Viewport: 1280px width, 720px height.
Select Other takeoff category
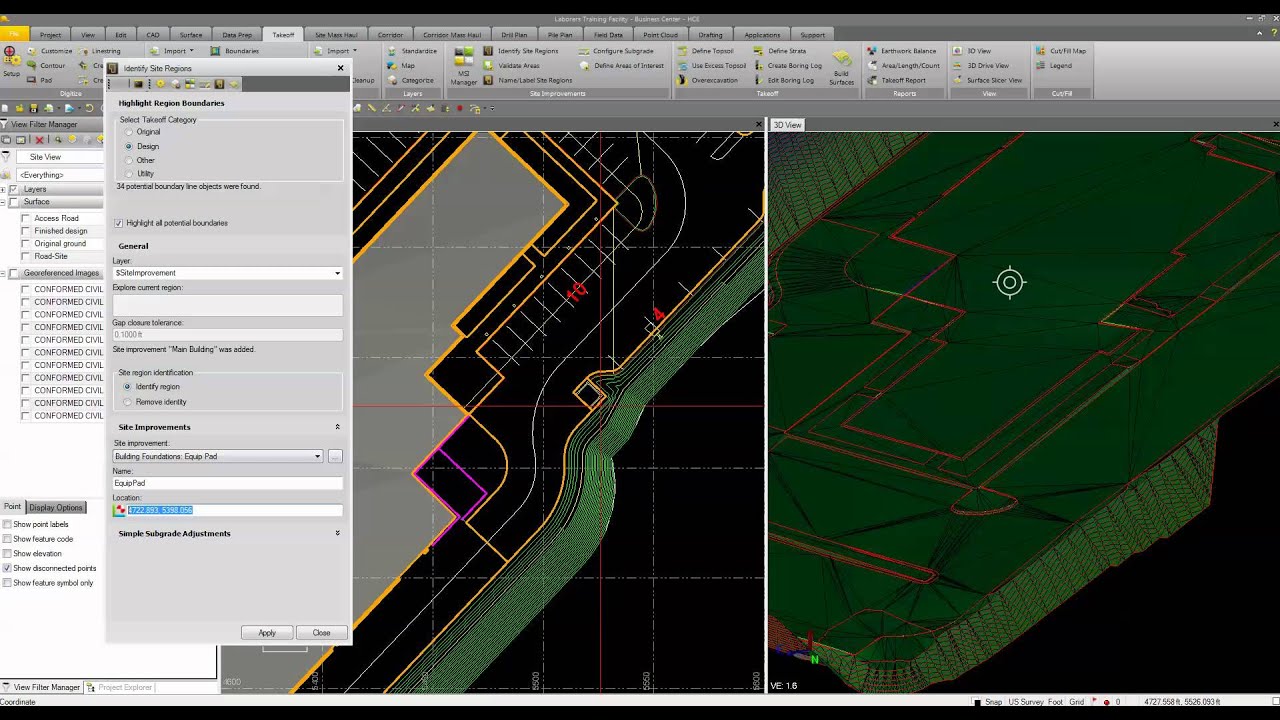129,160
